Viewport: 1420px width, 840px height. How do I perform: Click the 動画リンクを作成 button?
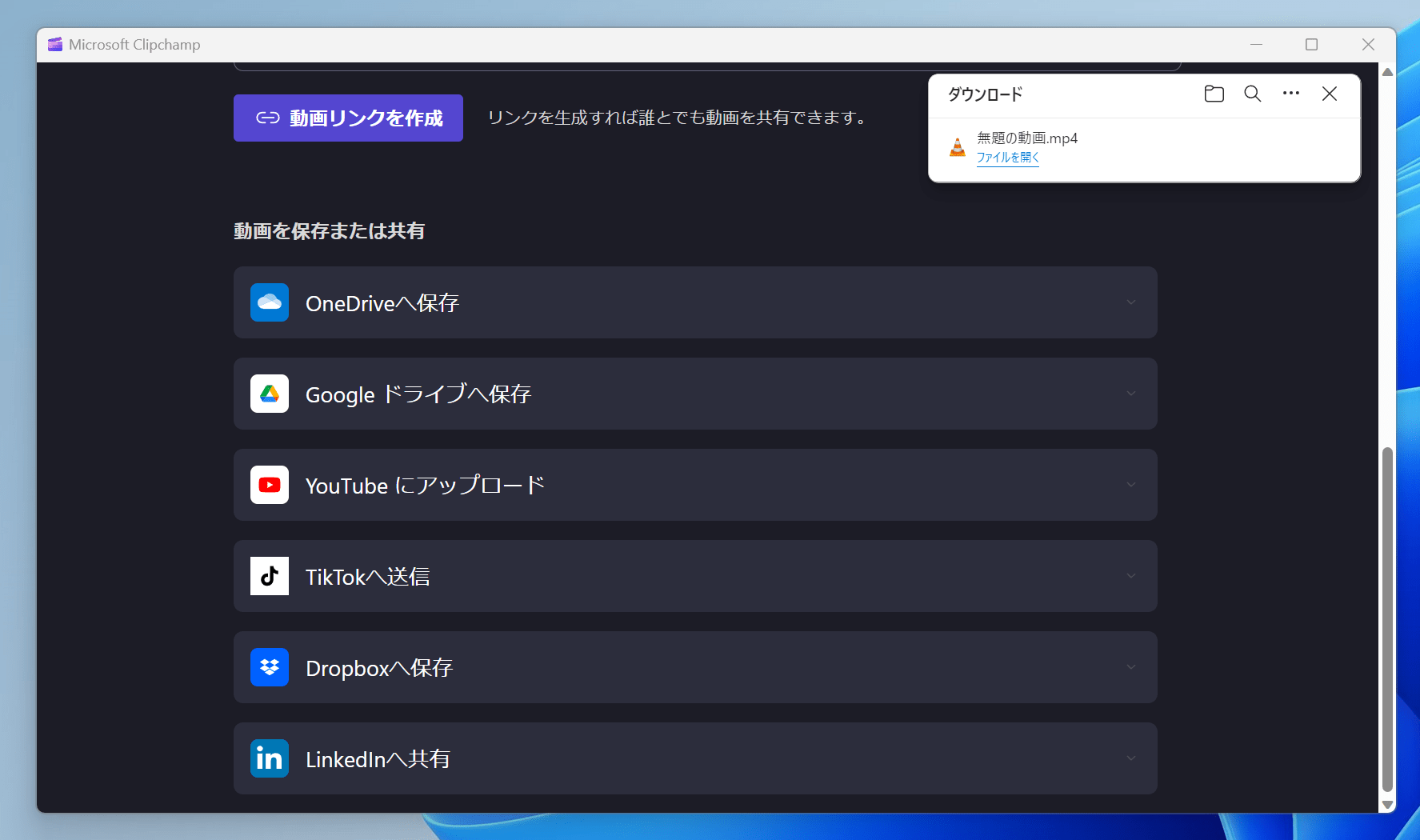tap(348, 118)
